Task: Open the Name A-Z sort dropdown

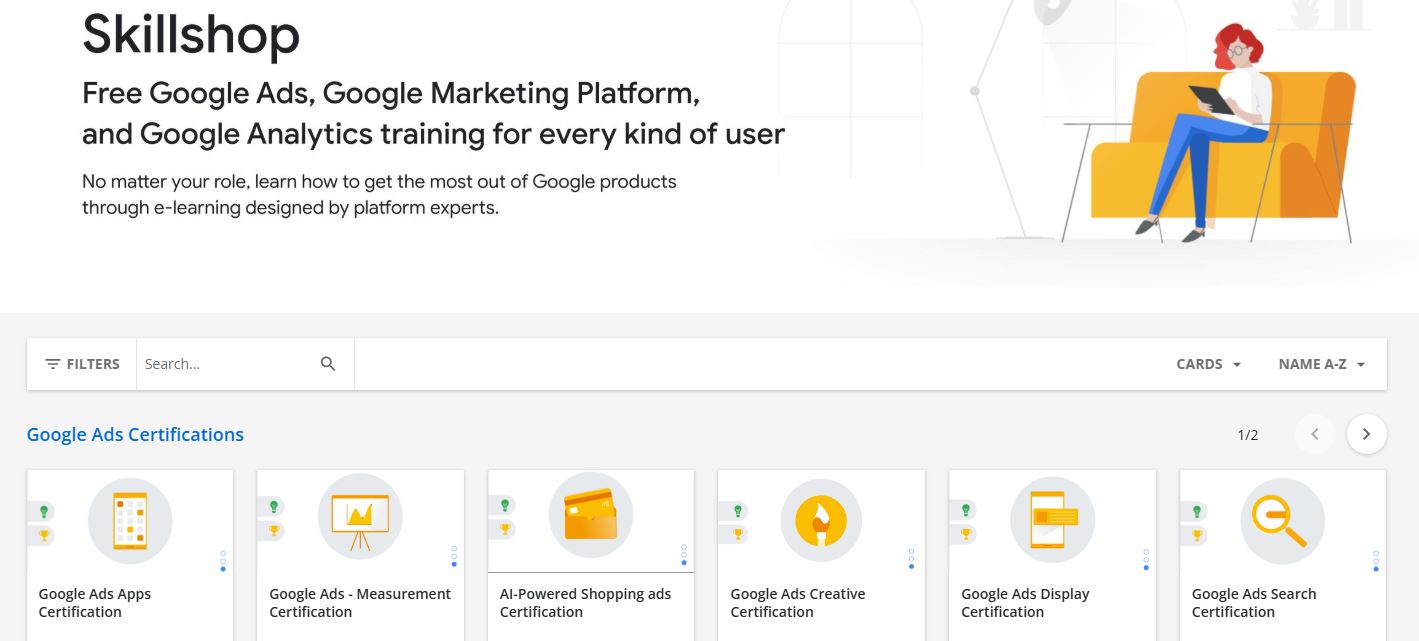Action: (1321, 364)
